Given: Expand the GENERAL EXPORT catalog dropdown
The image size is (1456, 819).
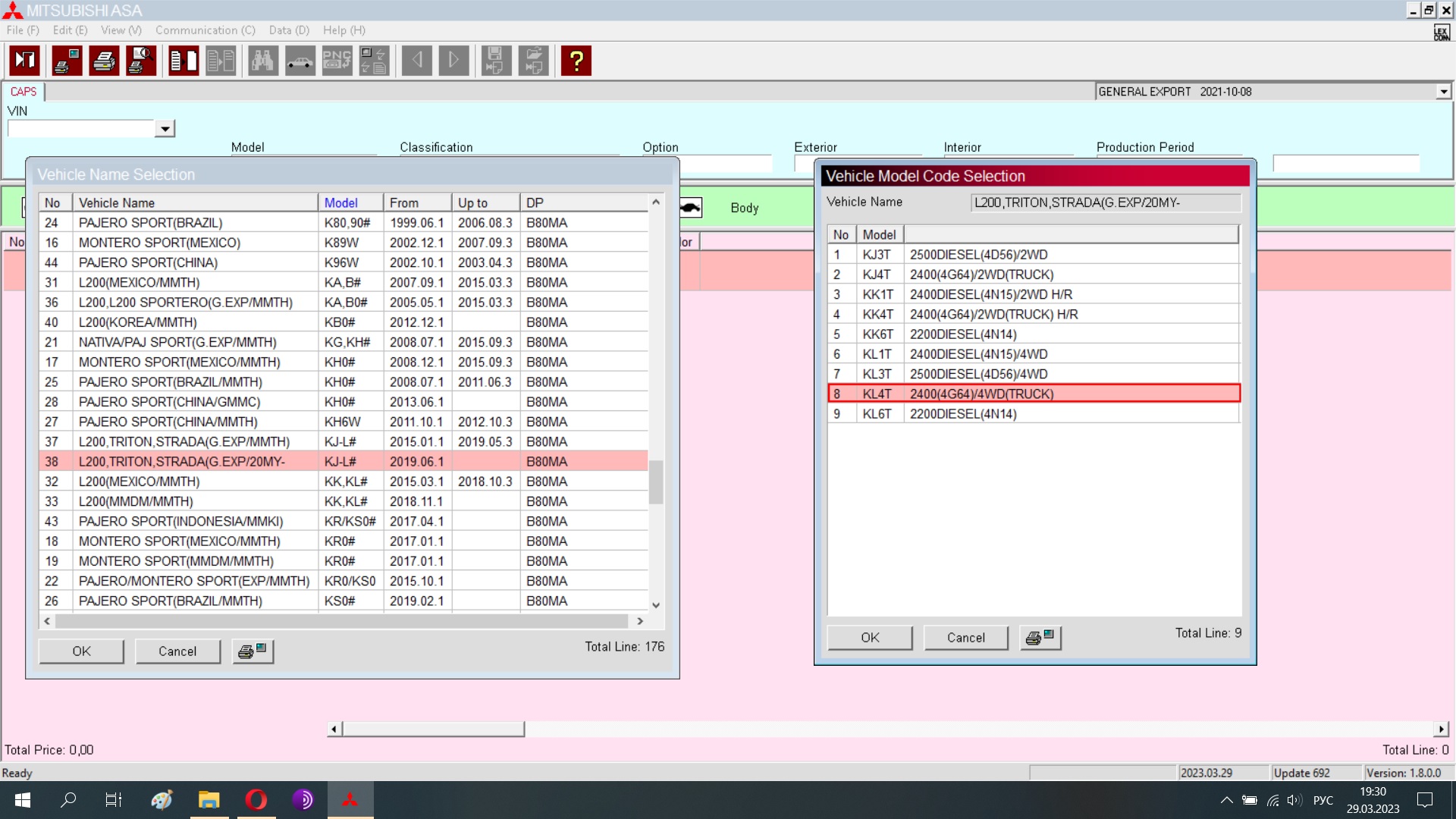Looking at the screenshot, I should [1443, 92].
